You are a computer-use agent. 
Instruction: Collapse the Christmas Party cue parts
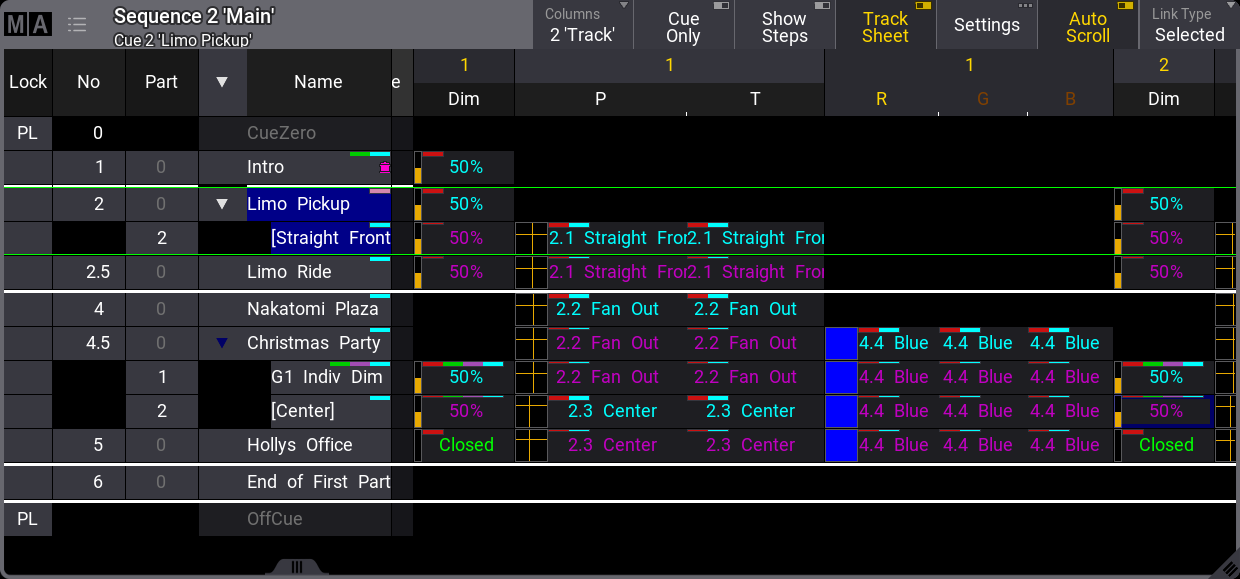point(222,342)
